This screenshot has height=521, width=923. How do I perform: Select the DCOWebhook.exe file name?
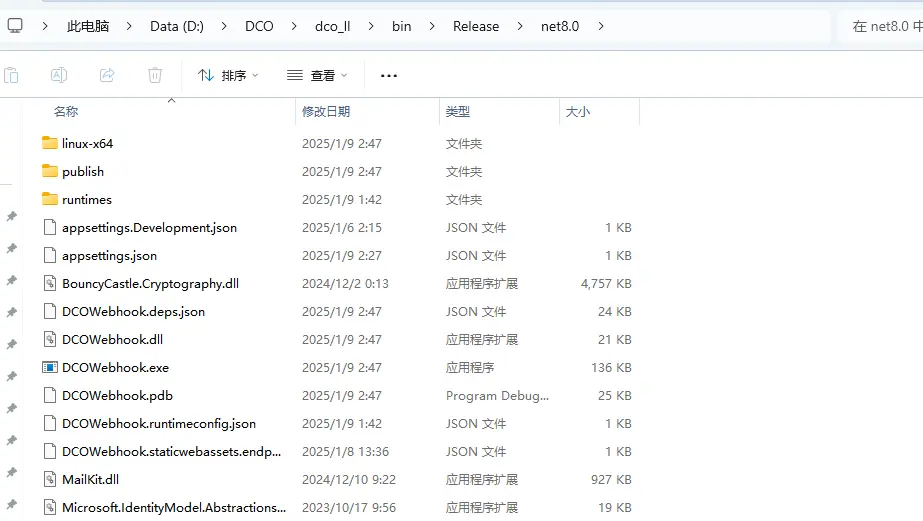tap(115, 367)
